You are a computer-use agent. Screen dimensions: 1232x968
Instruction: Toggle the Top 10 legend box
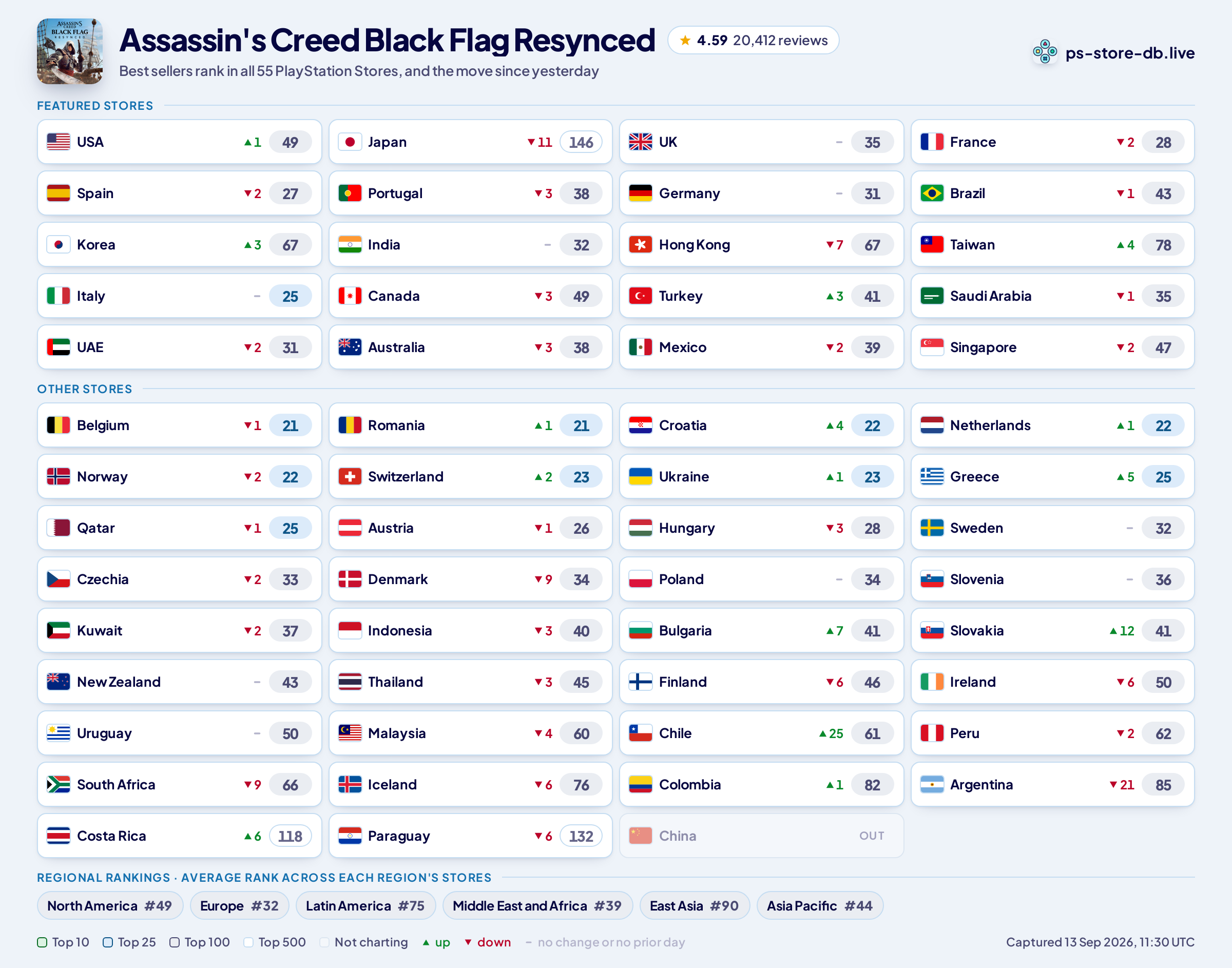pyautogui.click(x=42, y=942)
